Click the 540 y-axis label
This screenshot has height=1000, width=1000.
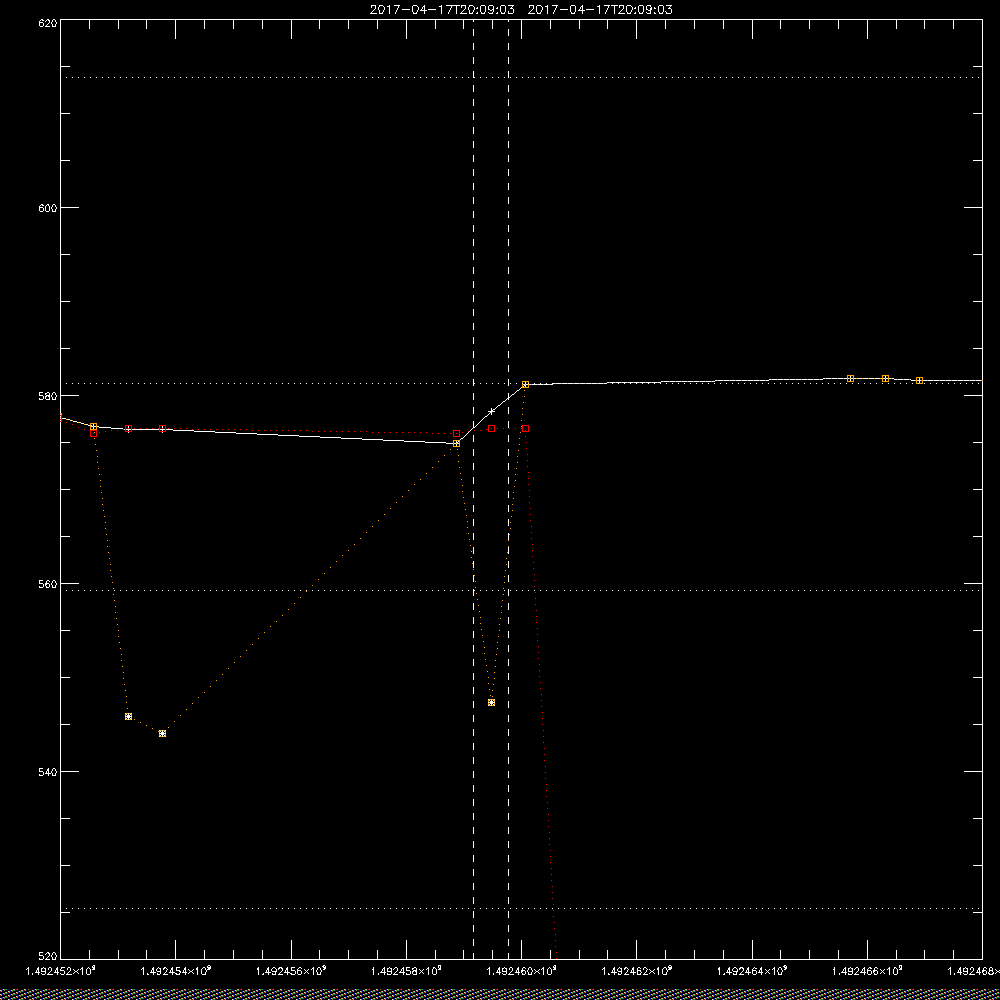point(48,772)
